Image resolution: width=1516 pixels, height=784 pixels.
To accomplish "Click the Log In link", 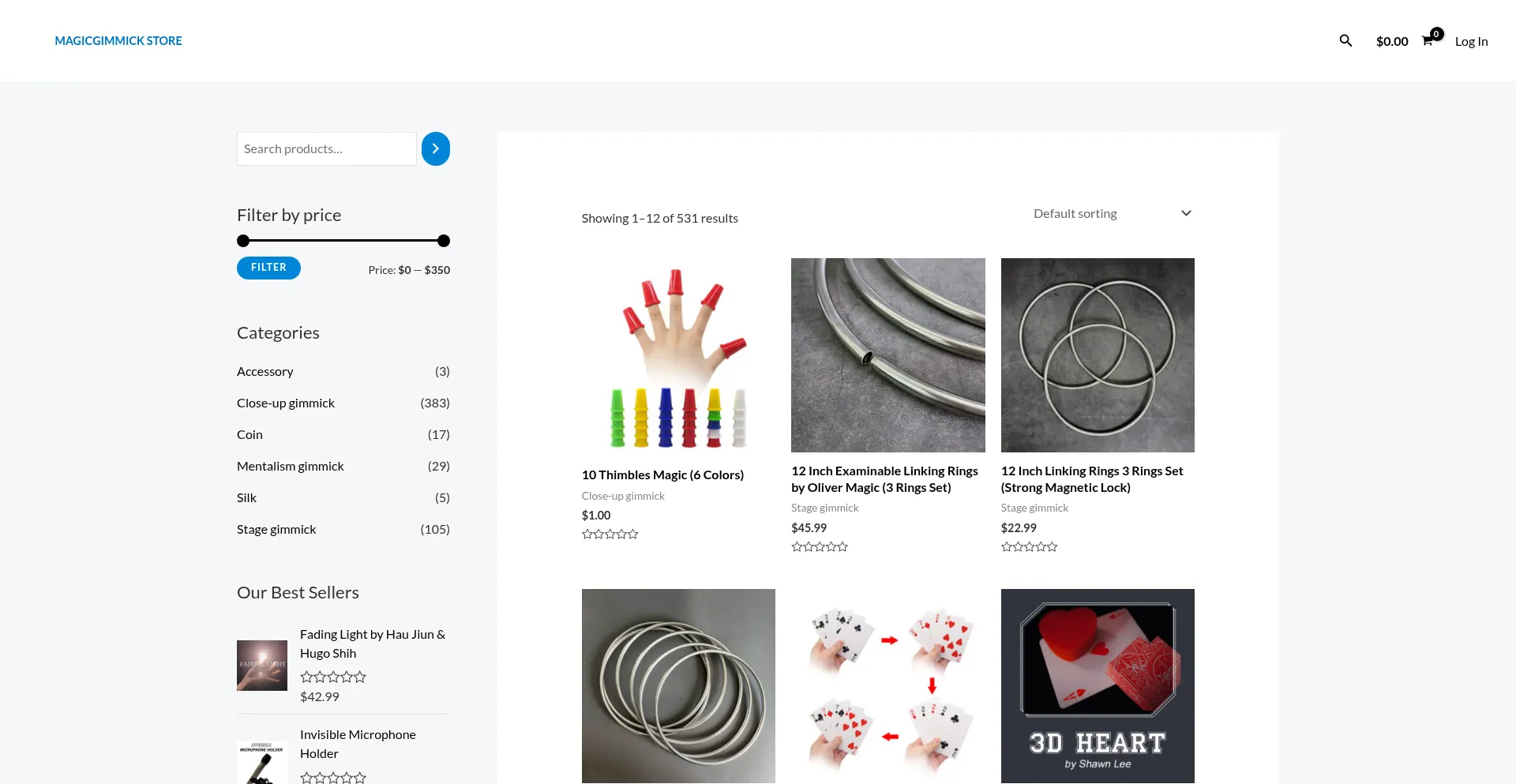I will [x=1471, y=42].
